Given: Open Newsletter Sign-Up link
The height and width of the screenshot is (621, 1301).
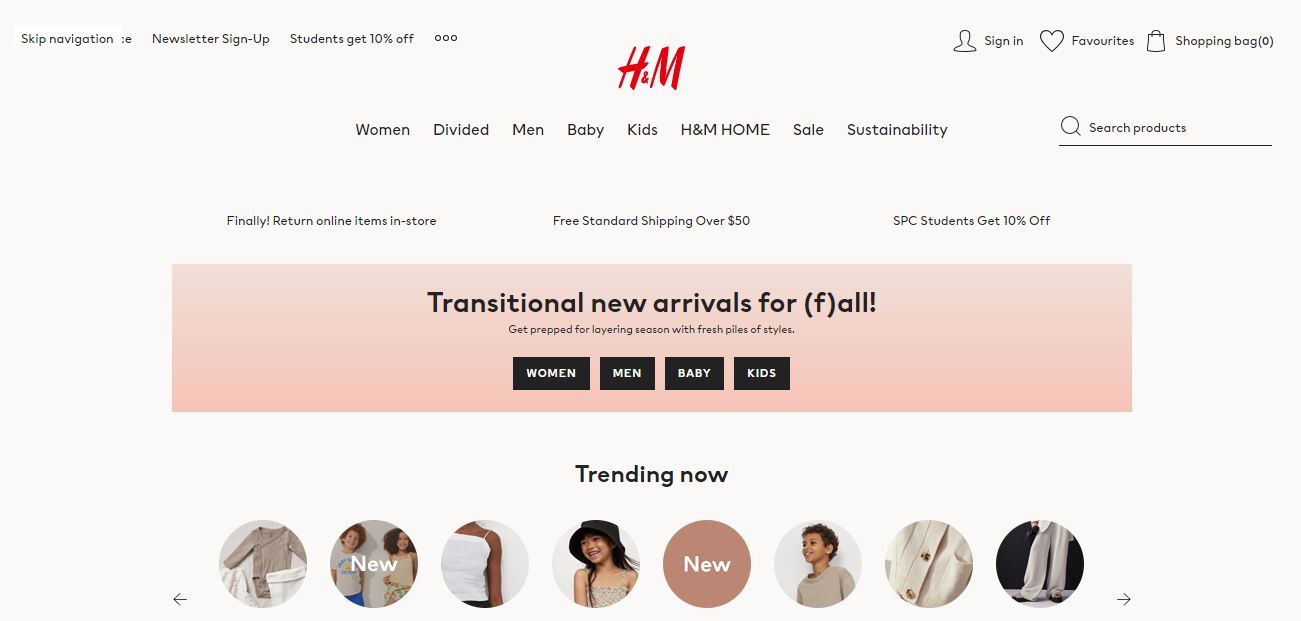Looking at the screenshot, I should coord(211,39).
